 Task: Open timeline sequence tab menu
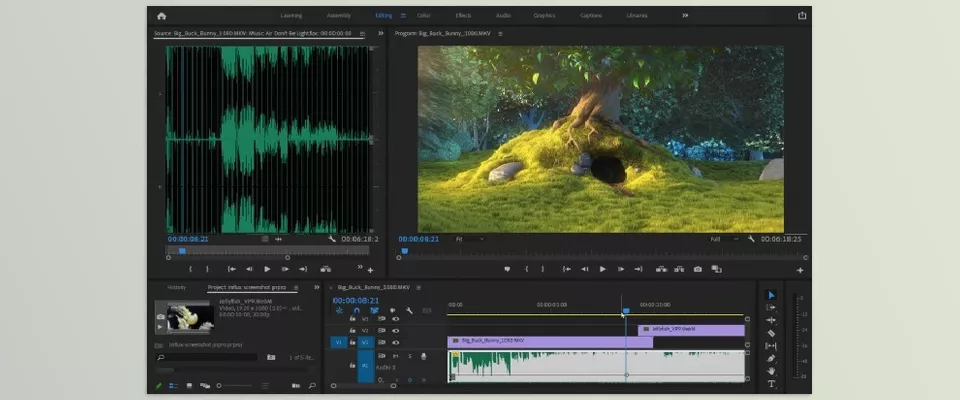pos(419,287)
